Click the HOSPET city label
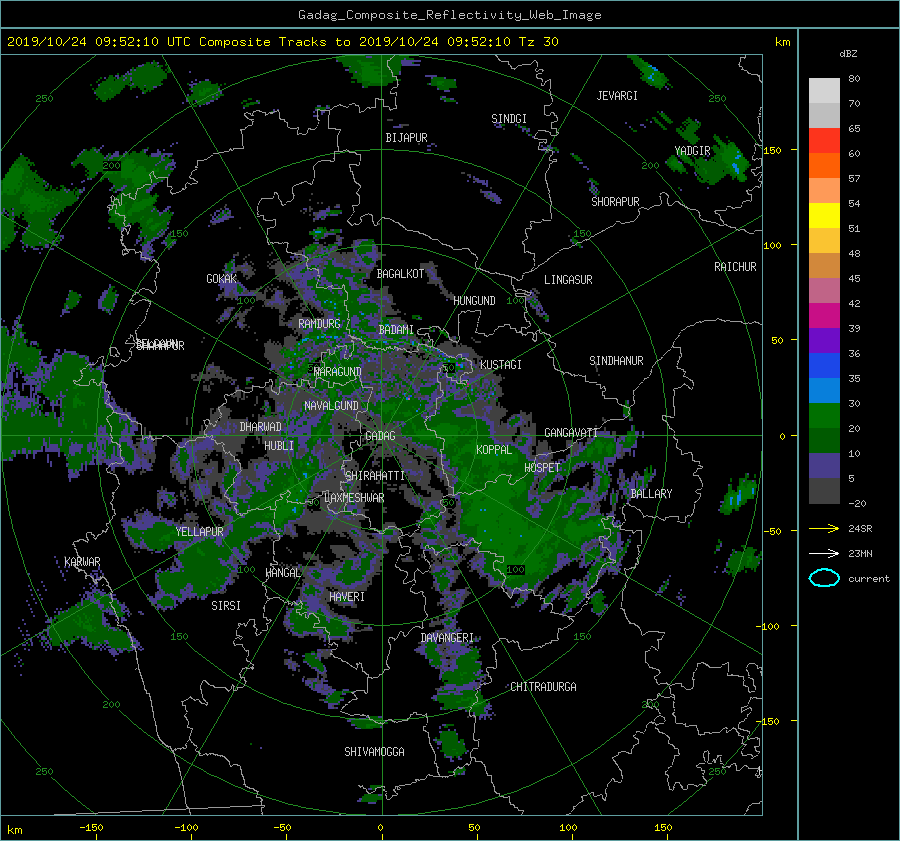The image size is (900, 841). pyautogui.click(x=542, y=468)
